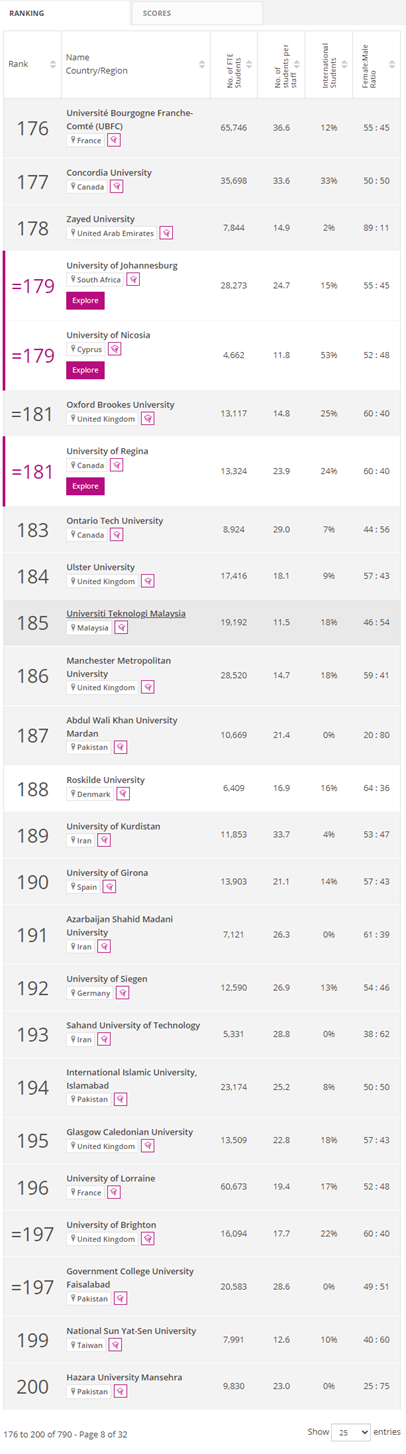Click the pink icon beside Germany
The height and width of the screenshot is (1454, 406).
click(x=122, y=993)
